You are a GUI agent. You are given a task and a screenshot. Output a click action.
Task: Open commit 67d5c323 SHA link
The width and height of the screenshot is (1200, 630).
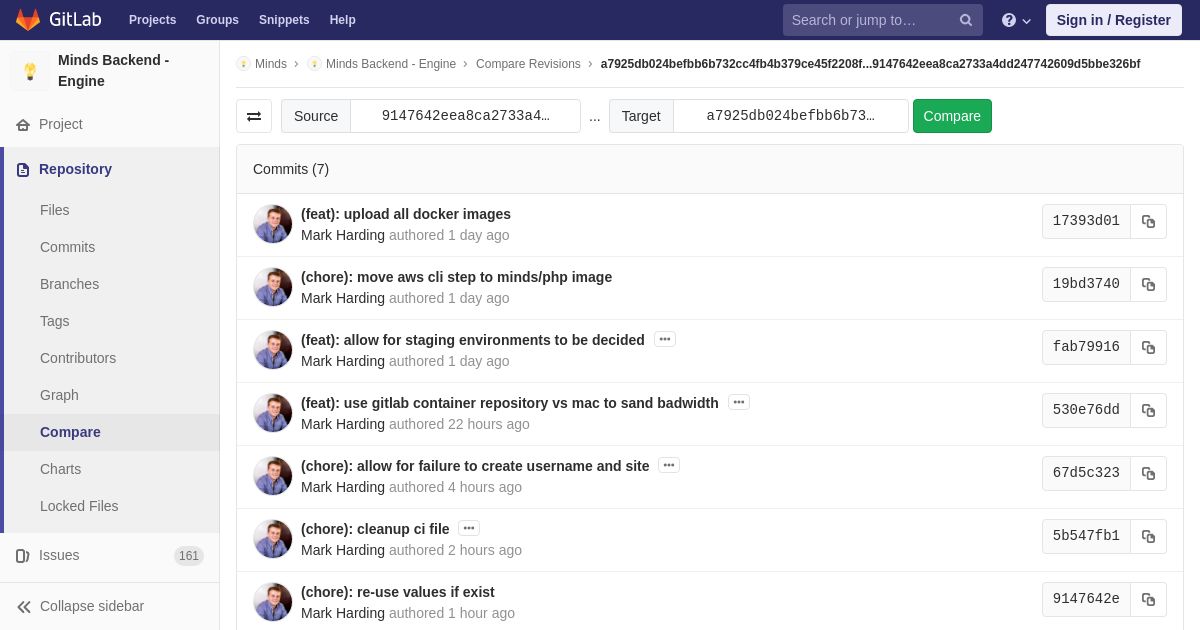coord(1086,474)
